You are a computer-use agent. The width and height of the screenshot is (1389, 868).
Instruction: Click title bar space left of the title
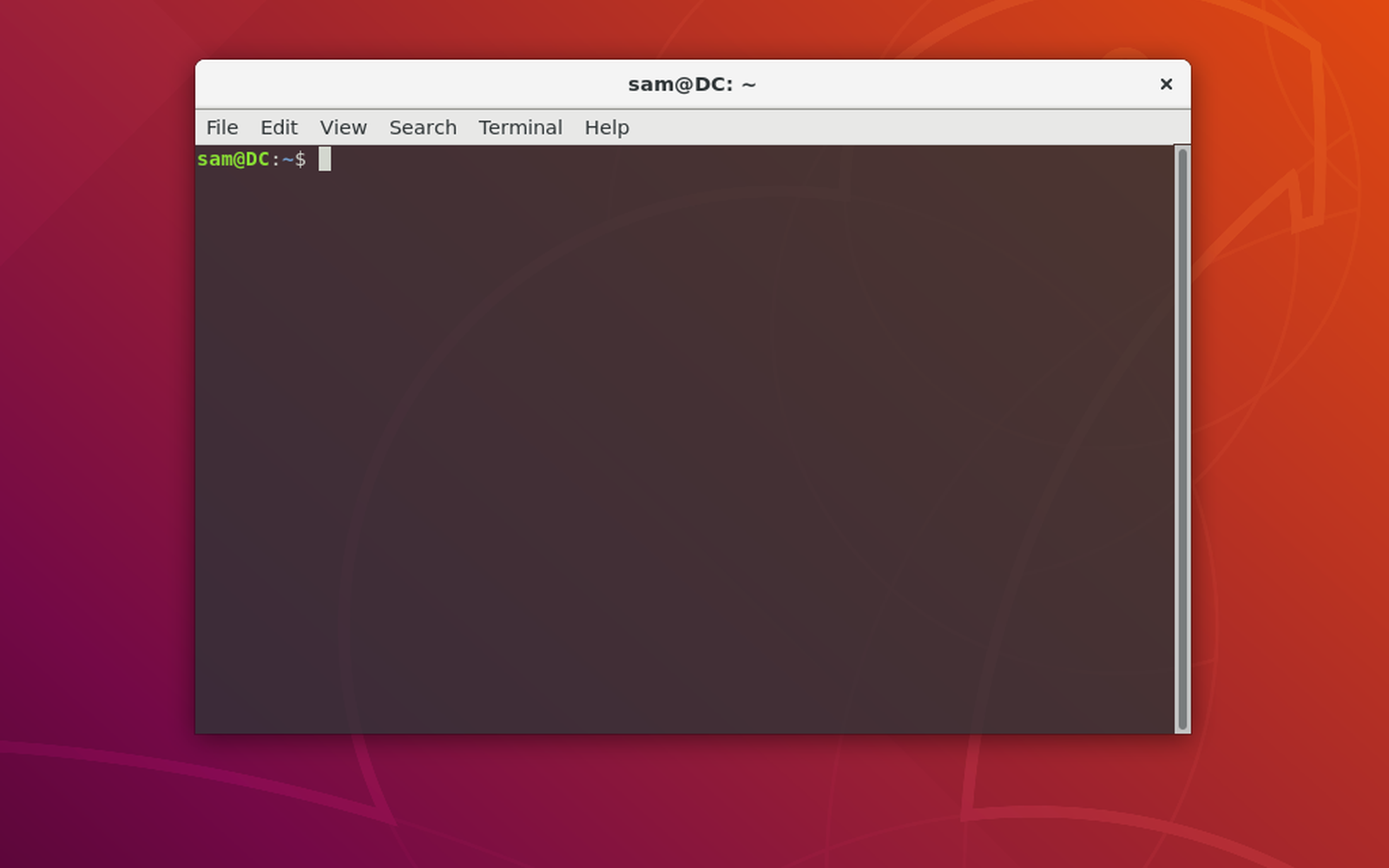tap(408, 84)
